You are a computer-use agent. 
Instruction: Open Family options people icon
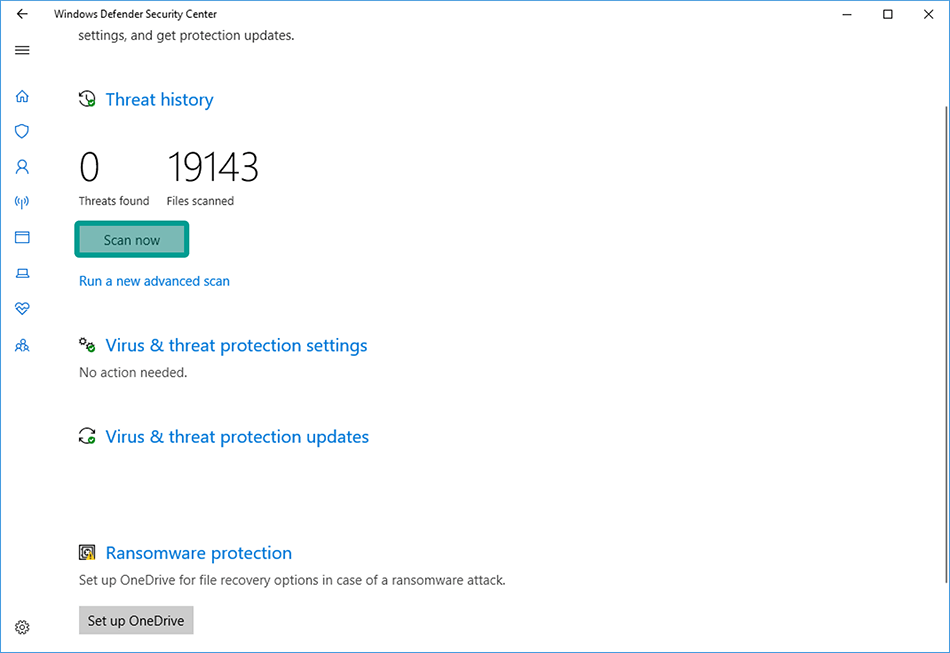coord(22,346)
